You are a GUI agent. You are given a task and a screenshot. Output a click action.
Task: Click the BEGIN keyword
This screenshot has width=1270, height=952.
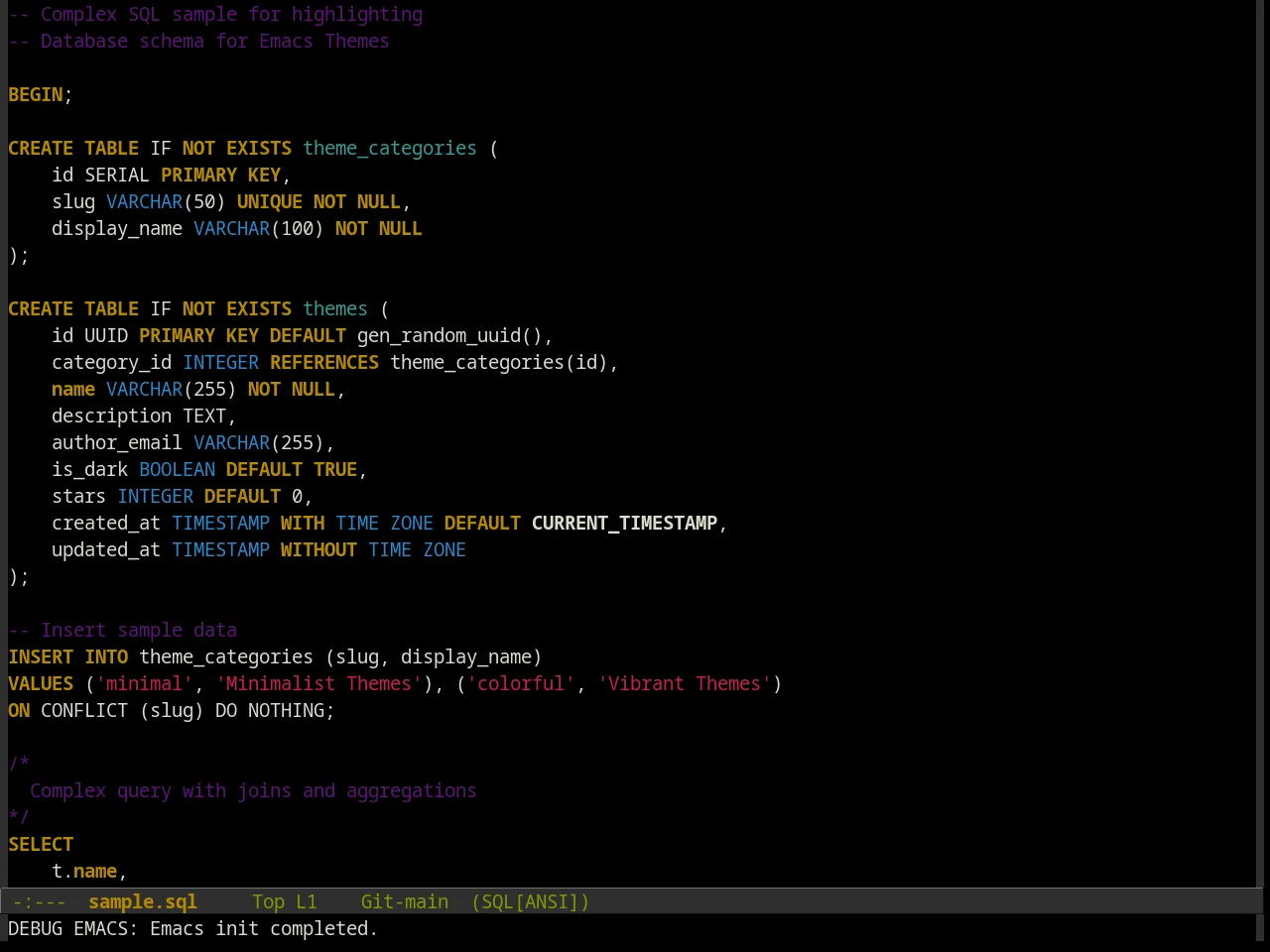pos(36,95)
